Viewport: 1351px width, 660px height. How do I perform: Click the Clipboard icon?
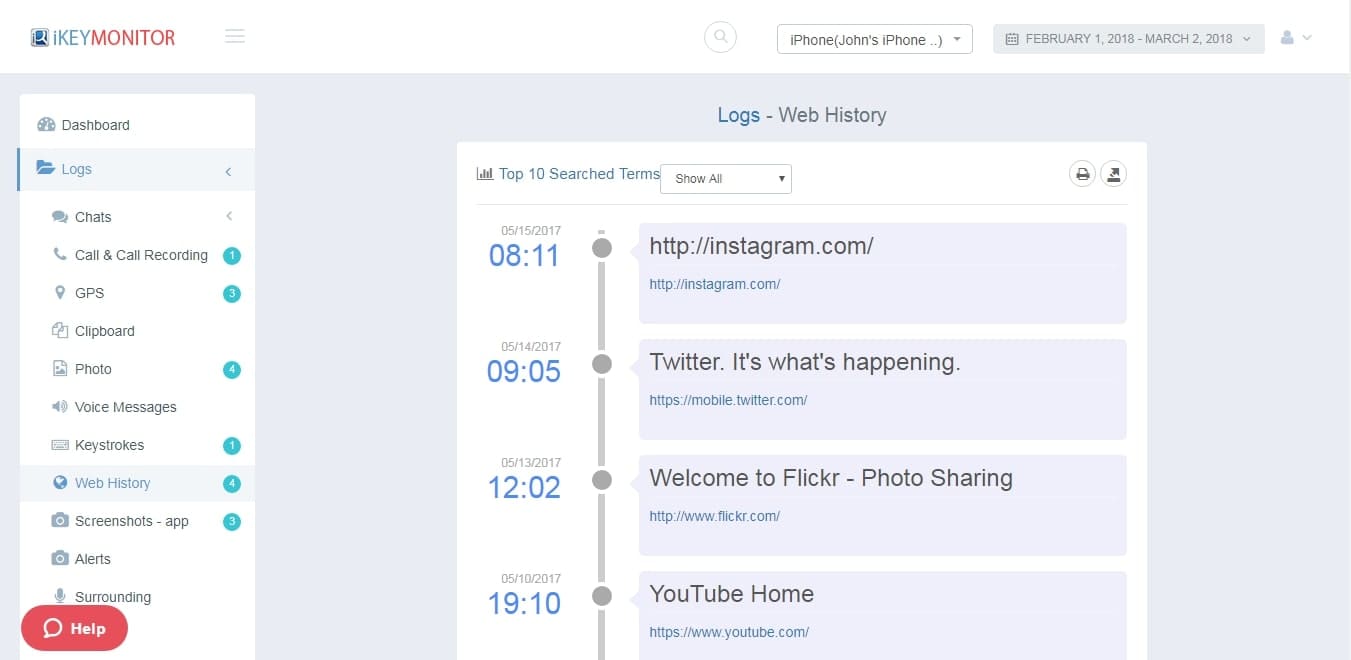pos(59,330)
